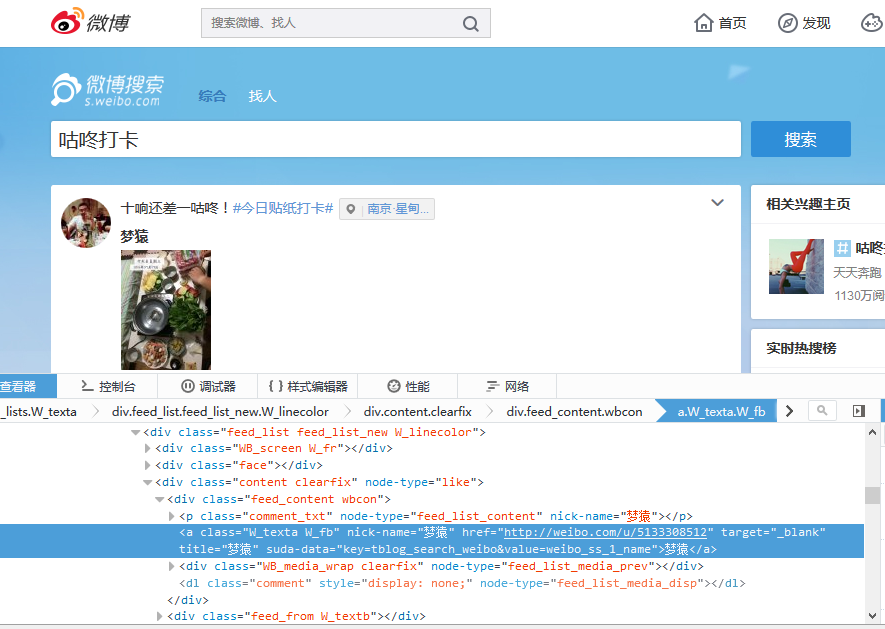Collapse the feed_content wbcon div node
The height and width of the screenshot is (629, 885).
(x=159, y=499)
